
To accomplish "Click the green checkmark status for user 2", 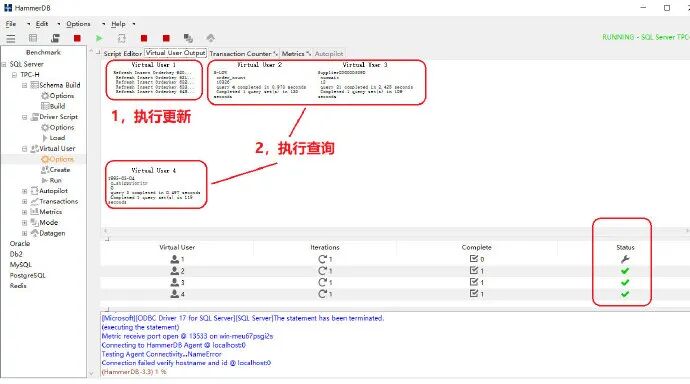I will (x=625, y=271).
